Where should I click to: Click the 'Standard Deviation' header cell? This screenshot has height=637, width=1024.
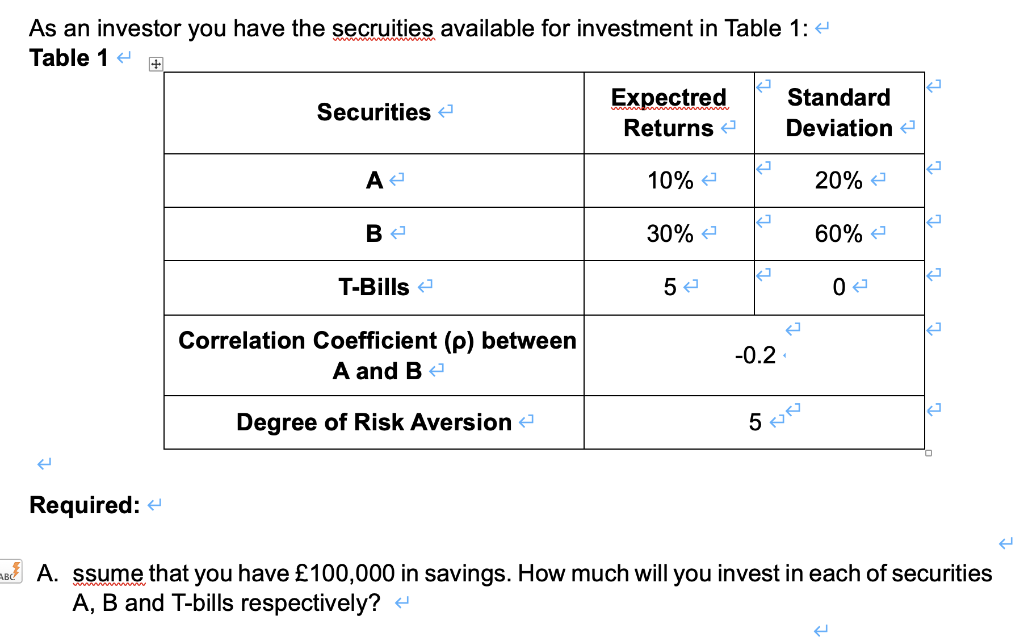pos(839,112)
